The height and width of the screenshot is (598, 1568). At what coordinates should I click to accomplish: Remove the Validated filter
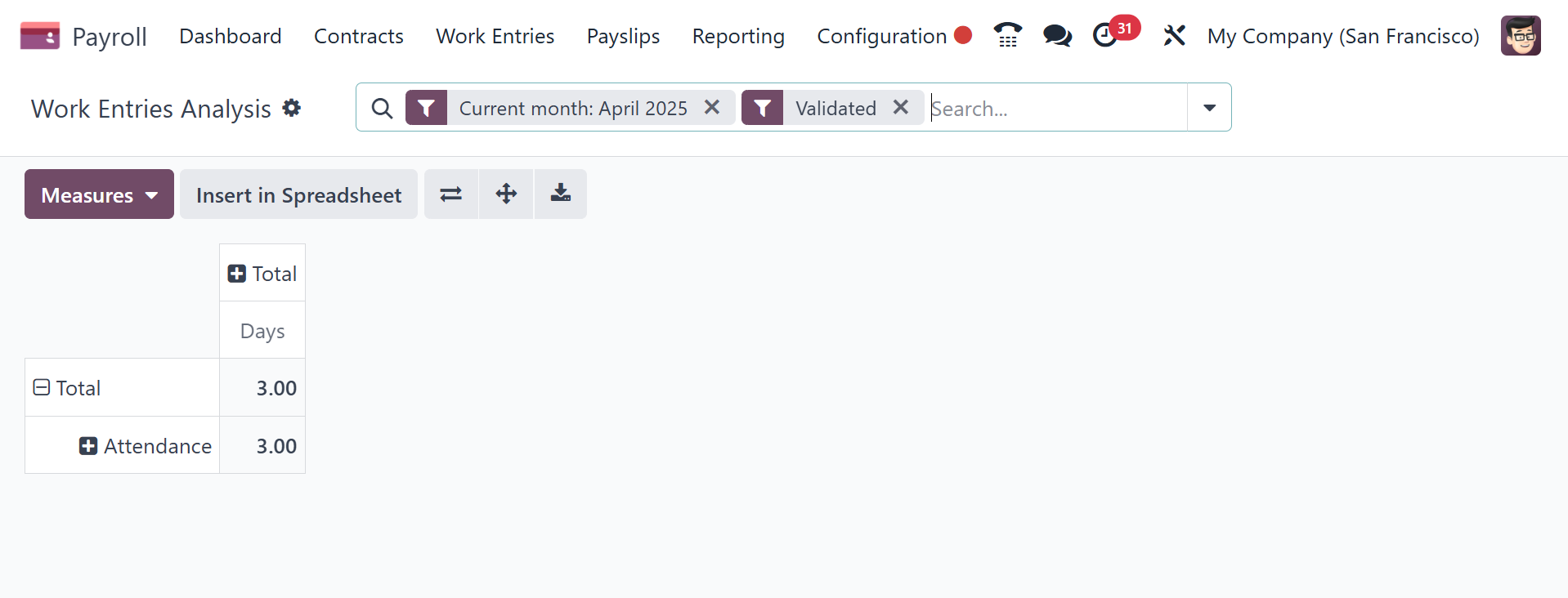pyautogui.click(x=901, y=107)
